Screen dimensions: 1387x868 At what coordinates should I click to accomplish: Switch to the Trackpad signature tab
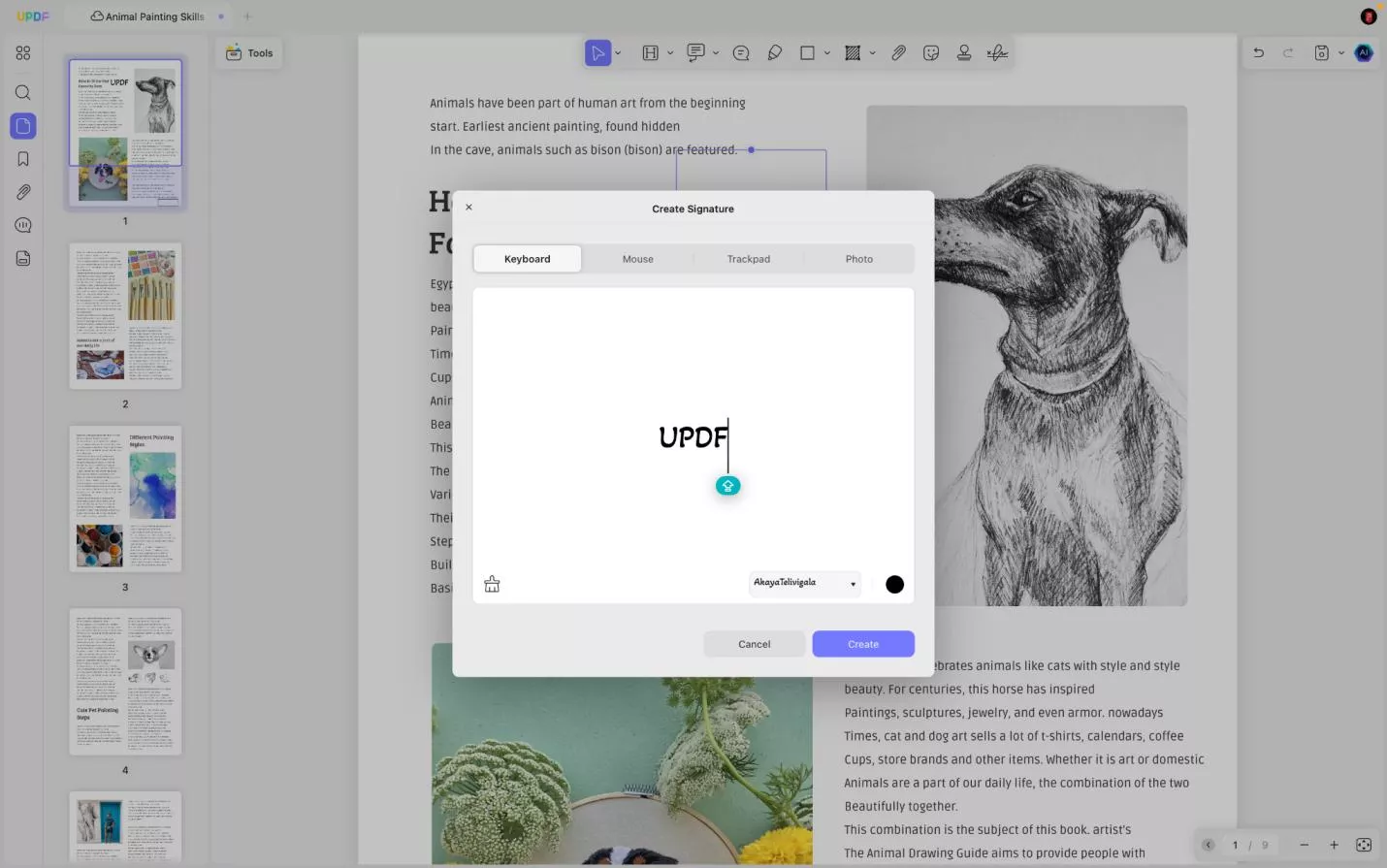click(x=749, y=259)
